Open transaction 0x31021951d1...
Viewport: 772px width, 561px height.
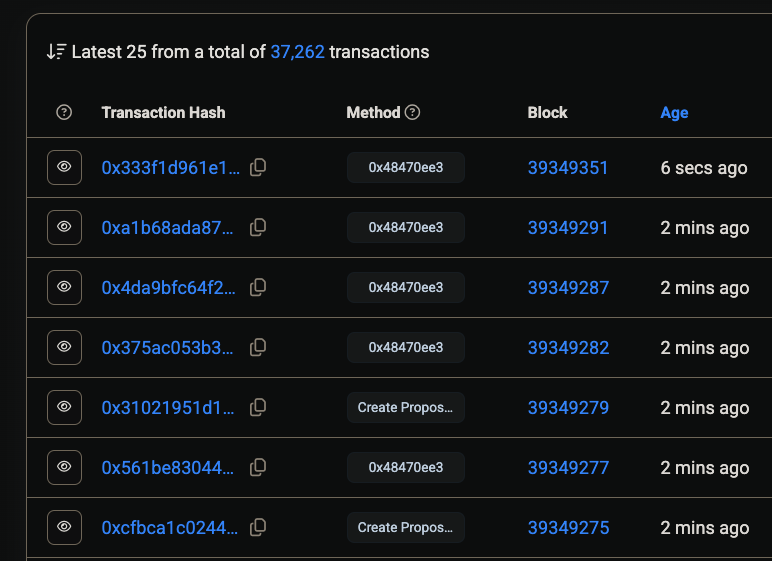[x=168, y=408]
